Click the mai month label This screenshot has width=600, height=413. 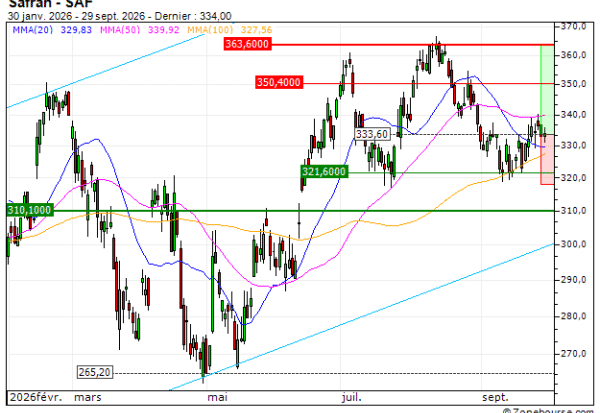217,397
